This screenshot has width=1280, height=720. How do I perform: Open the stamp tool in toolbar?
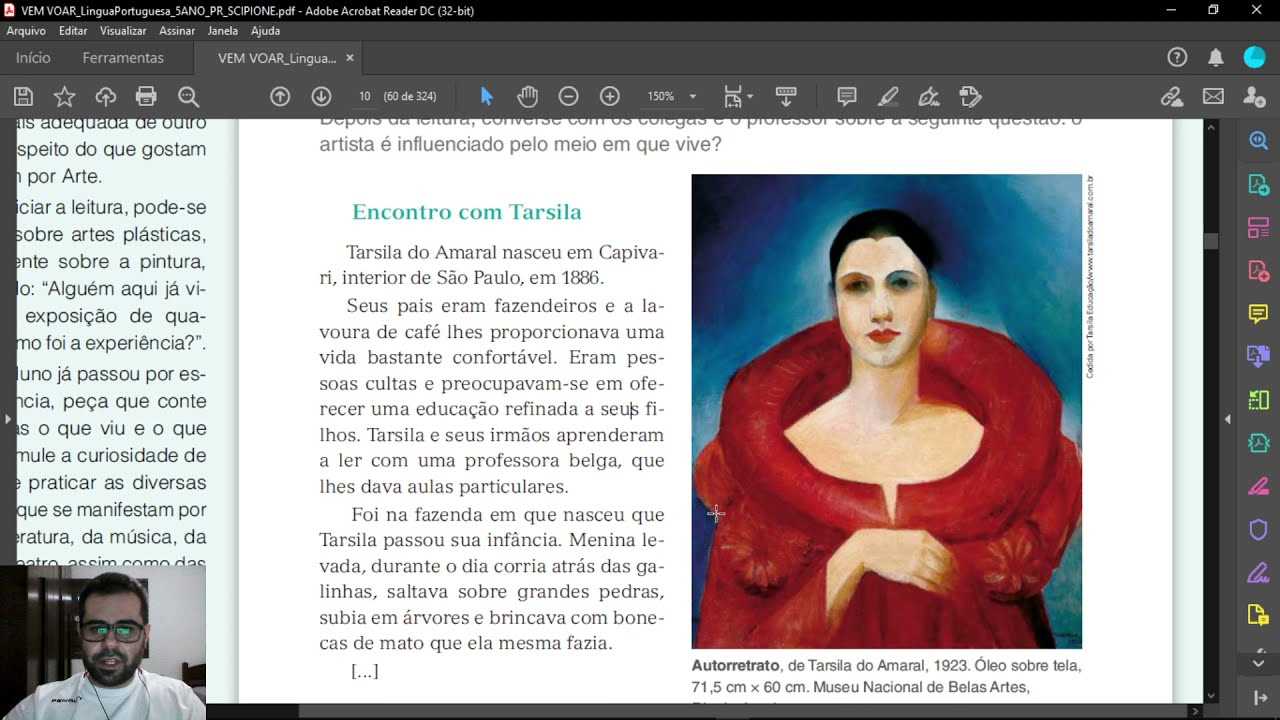pos(970,96)
